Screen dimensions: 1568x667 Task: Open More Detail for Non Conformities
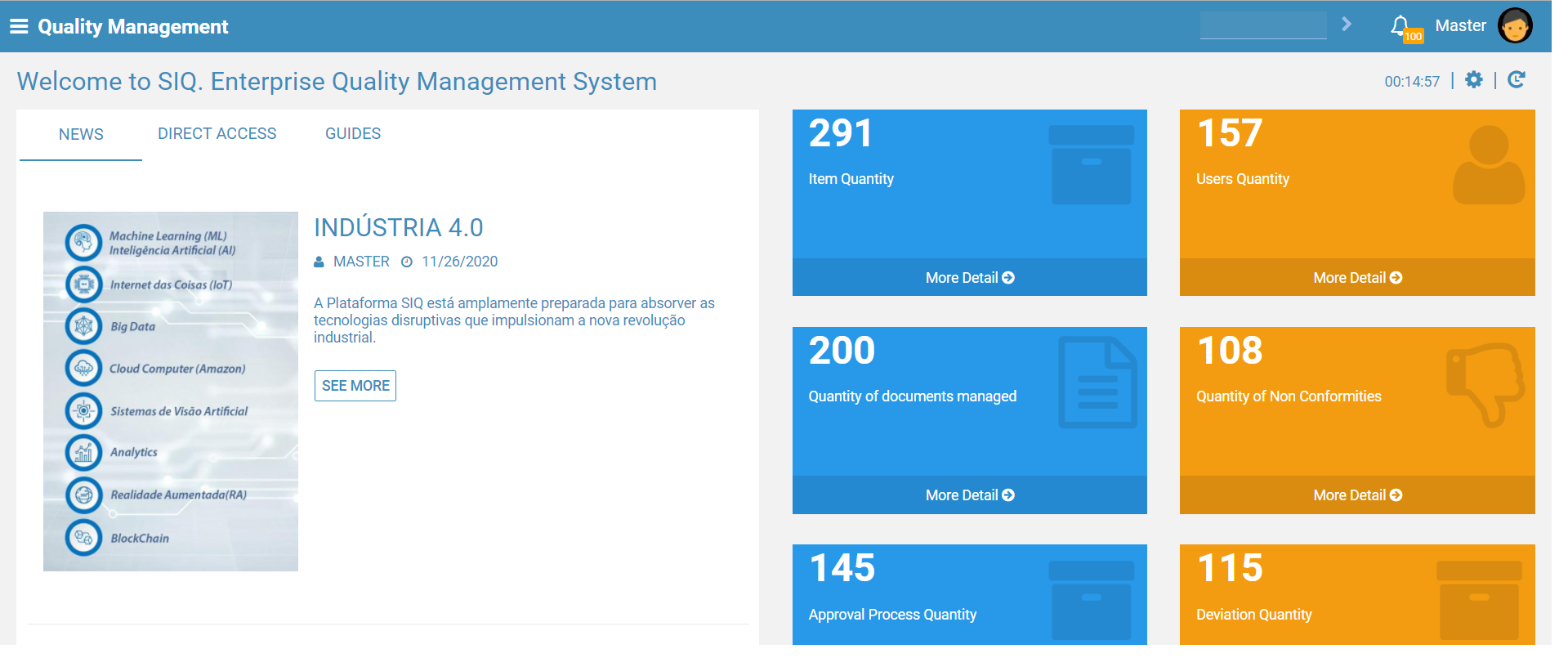click(1357, 495)
